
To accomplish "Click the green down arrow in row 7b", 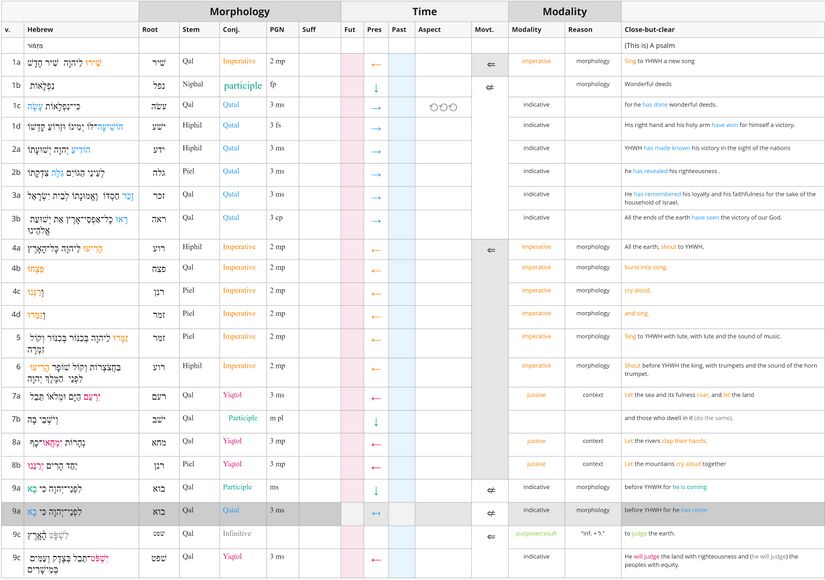I will point(376,422).
